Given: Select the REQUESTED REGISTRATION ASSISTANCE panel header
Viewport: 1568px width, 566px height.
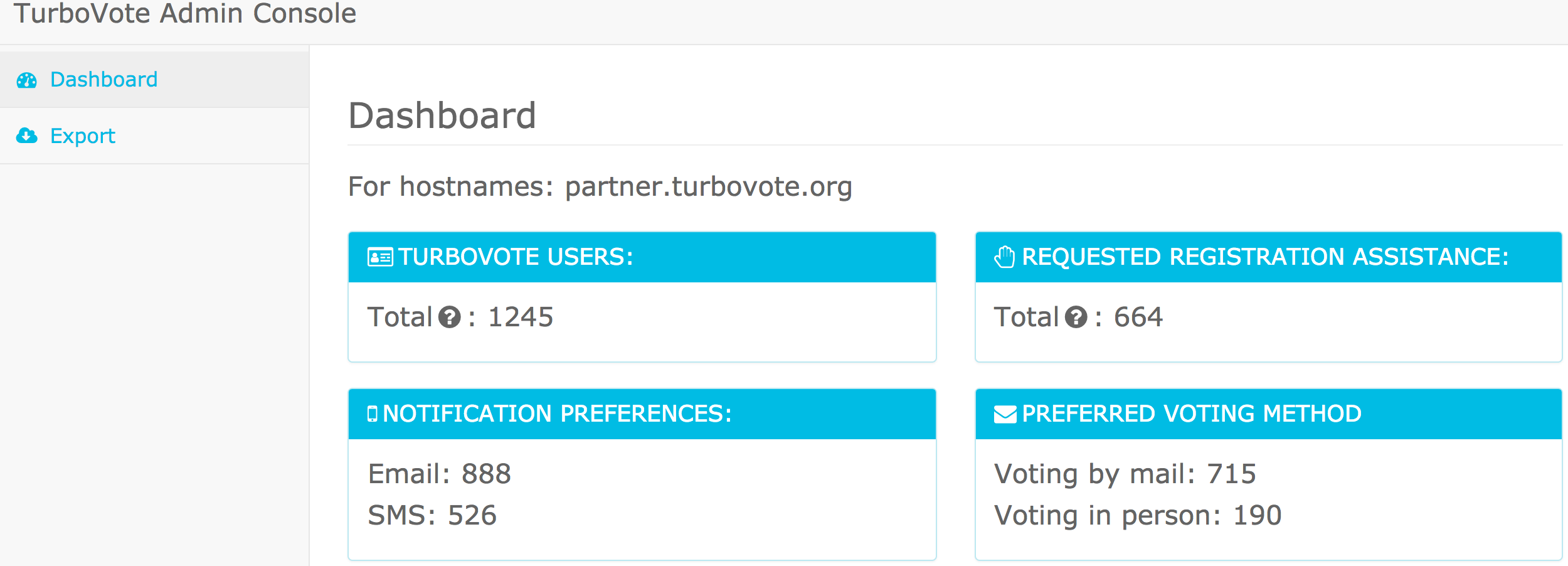Looking at the screenshot, I should (1269, 257).
